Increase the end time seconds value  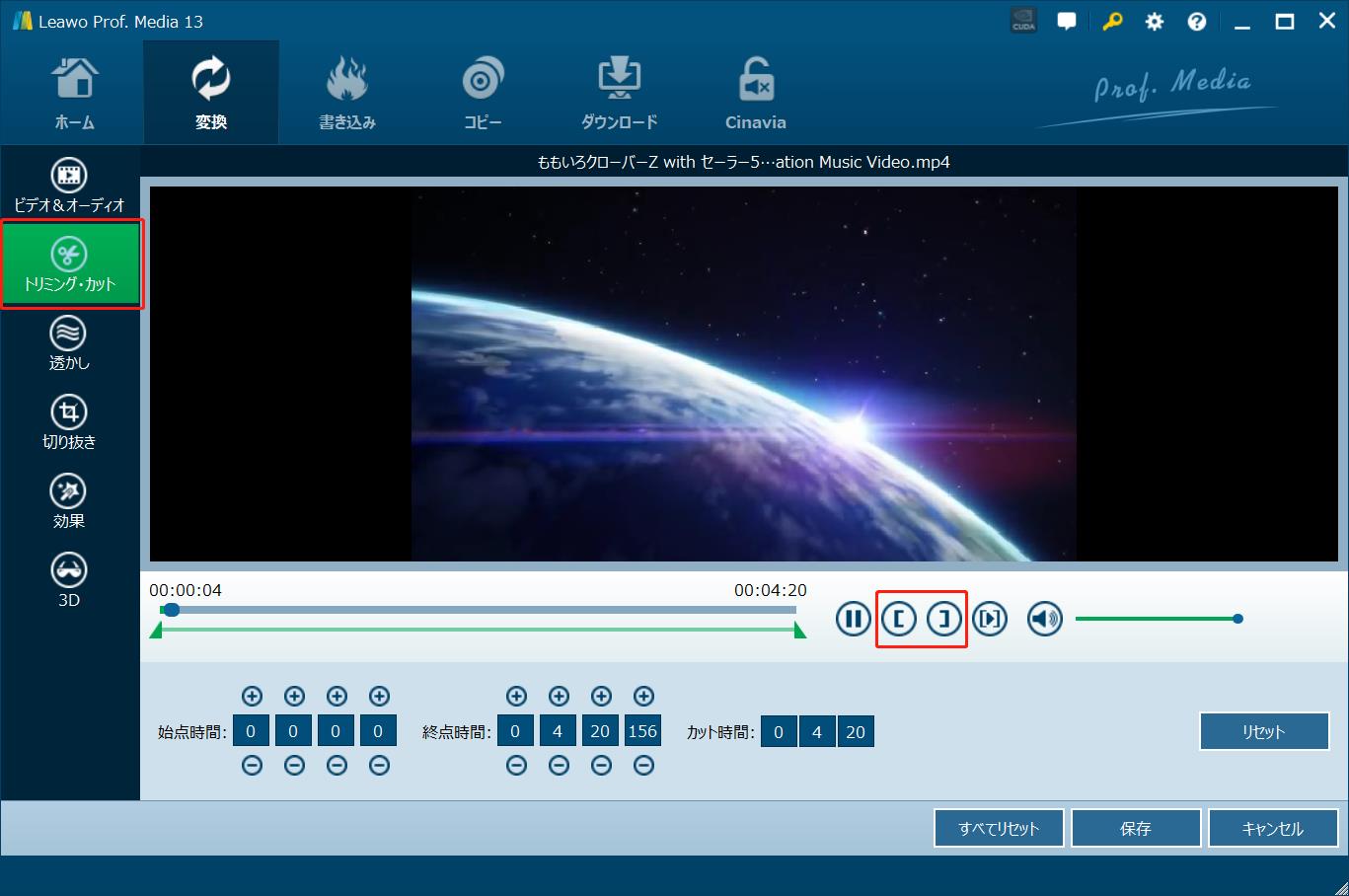(x=601, y=696)
